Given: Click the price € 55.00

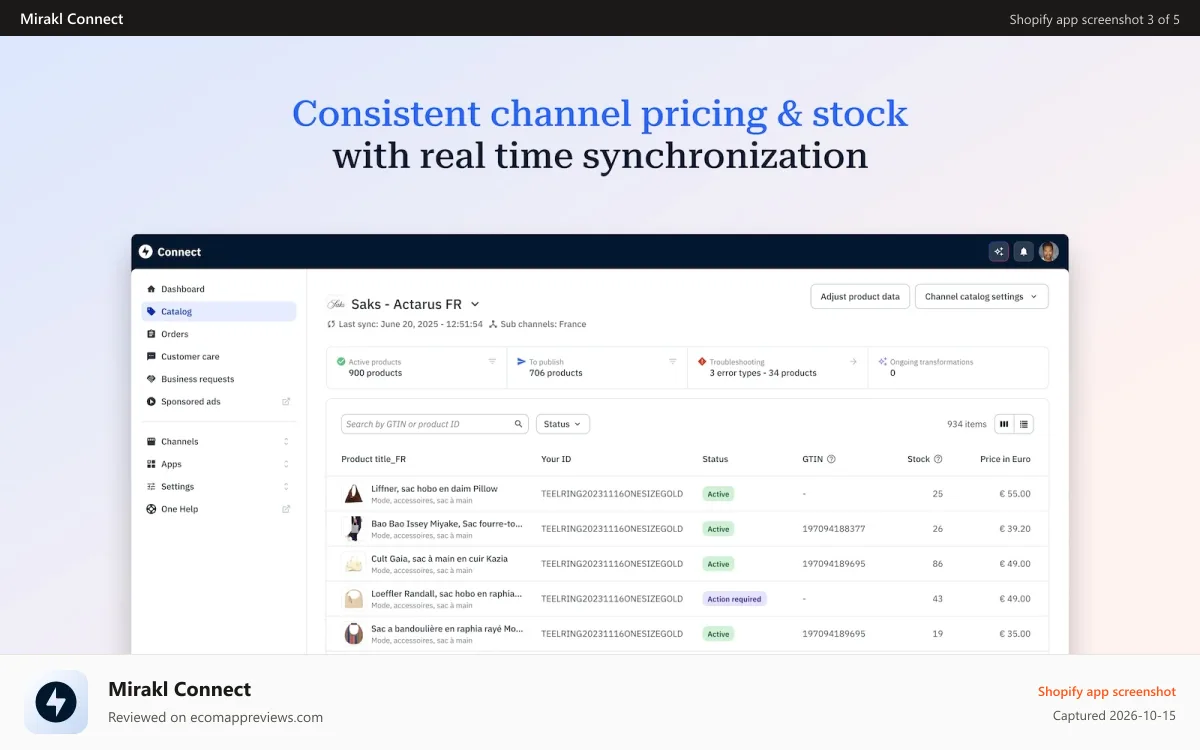Looking at the screenshot, I should tap(1014, 494).
